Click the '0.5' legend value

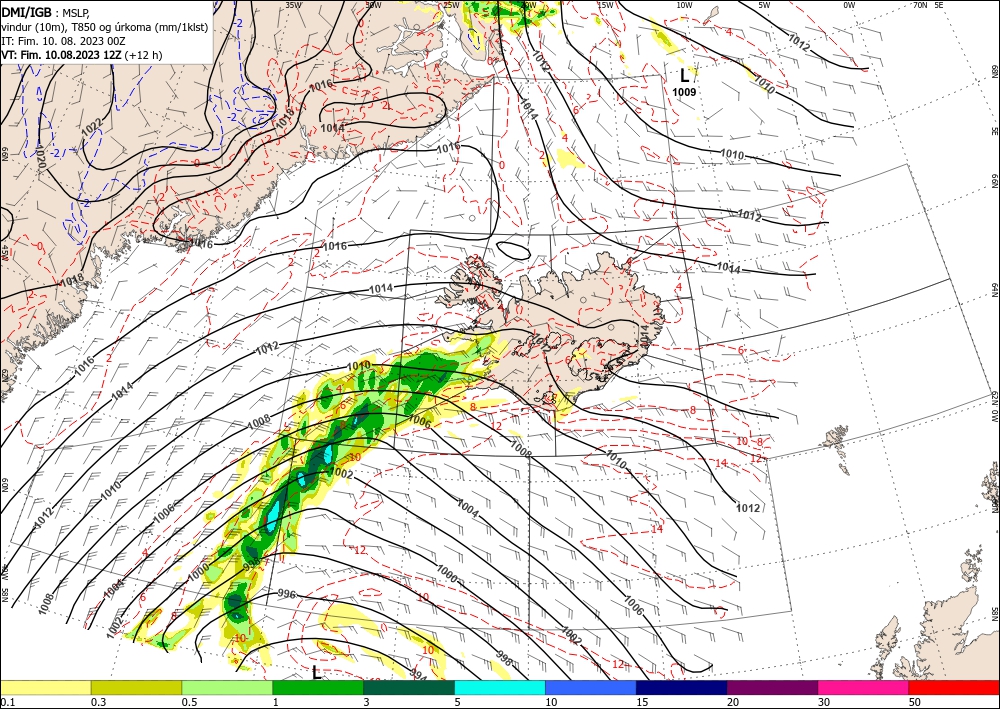[189, 702]
